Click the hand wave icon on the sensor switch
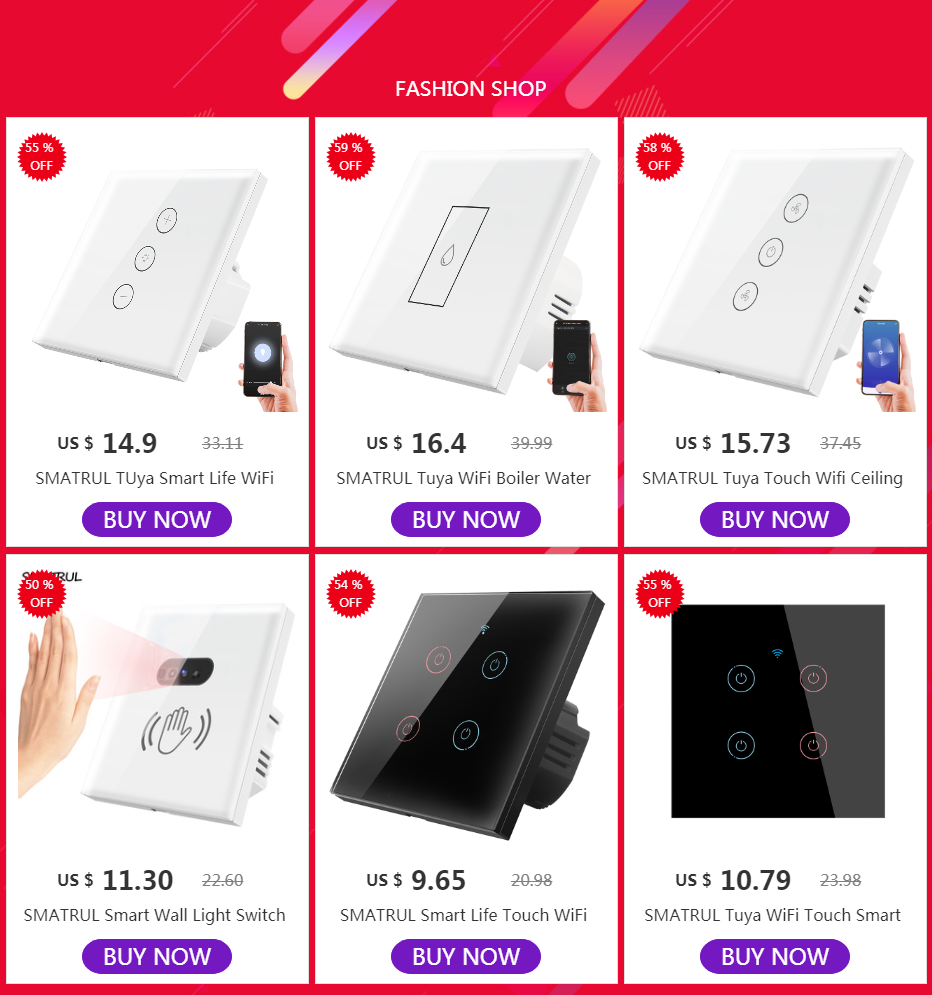The width and height of the screenshot is (932, 995). pos(176,731)
